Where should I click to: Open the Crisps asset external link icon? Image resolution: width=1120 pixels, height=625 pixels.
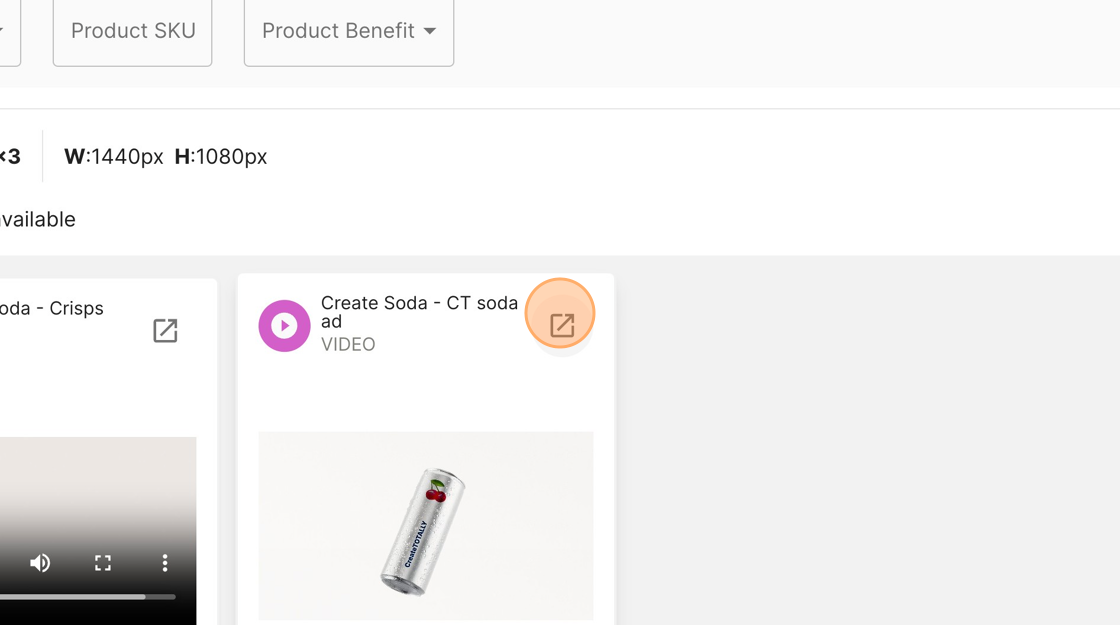click(x=165, y=331)
